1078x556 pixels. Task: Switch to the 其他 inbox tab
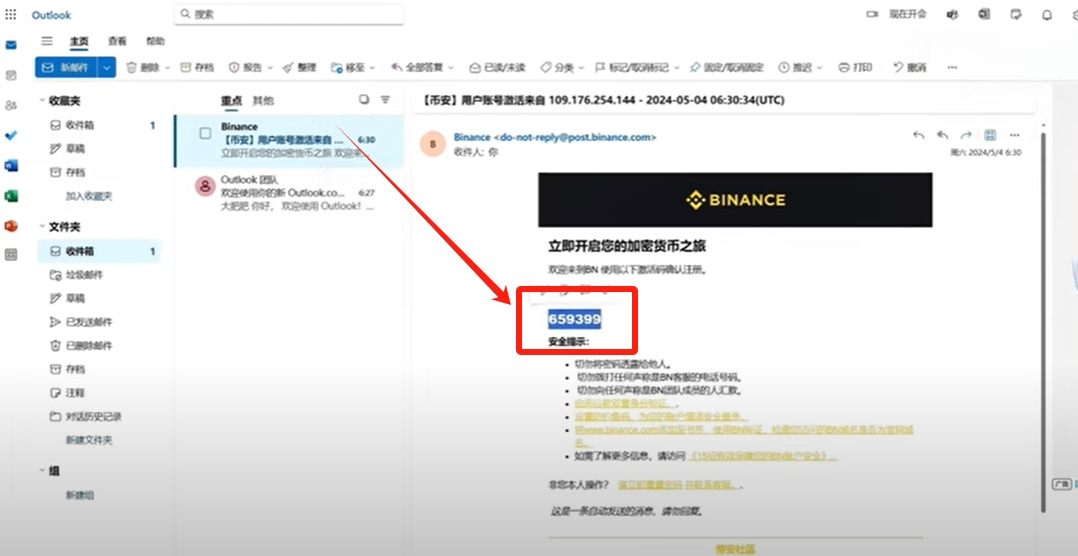(262, 101)
